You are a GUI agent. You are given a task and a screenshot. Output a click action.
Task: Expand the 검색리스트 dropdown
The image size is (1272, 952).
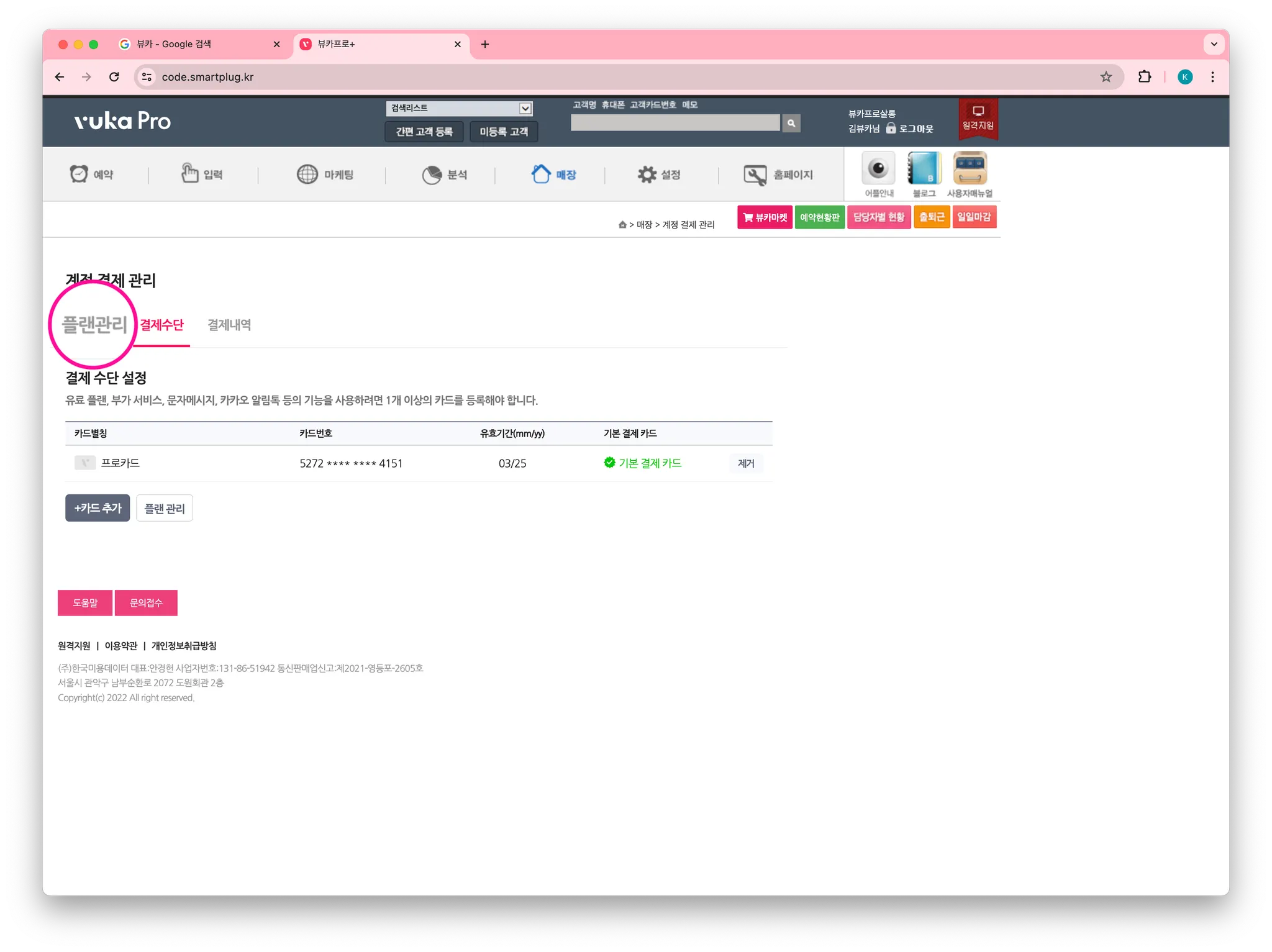(525, 108)
